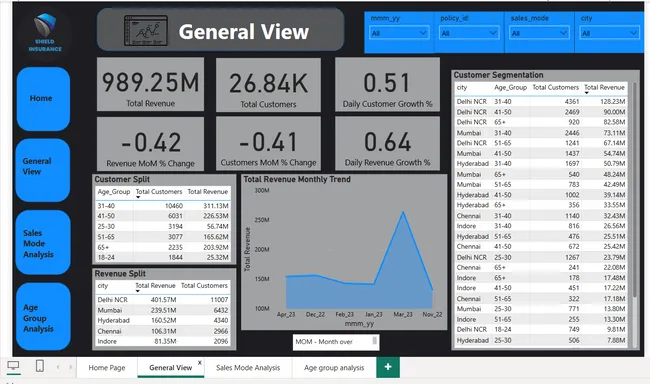Viewport: 650px width, 384px height.
Task: Switch to mobile layout view icon
Action: pyautogui.click(x=40, y=366)
